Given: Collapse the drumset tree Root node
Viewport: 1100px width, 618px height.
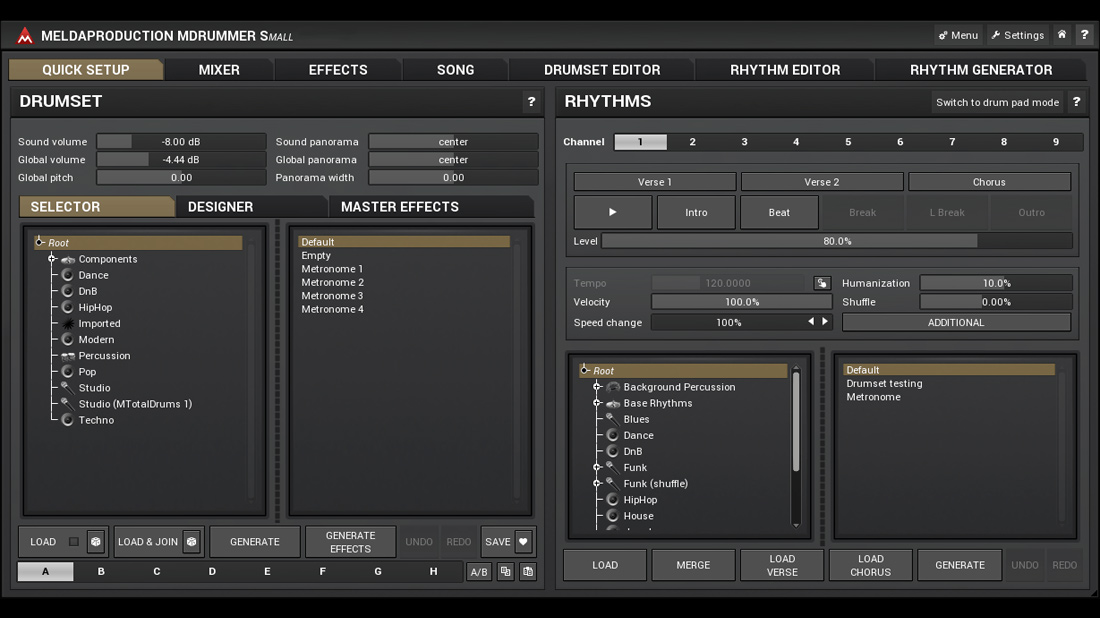Looking at the screenshot, I should tap(39, 242).
